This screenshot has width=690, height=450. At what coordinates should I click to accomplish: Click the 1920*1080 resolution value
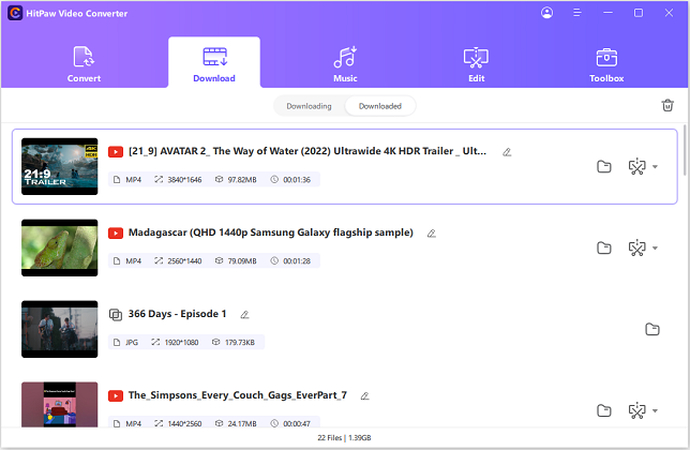point(181,343)
